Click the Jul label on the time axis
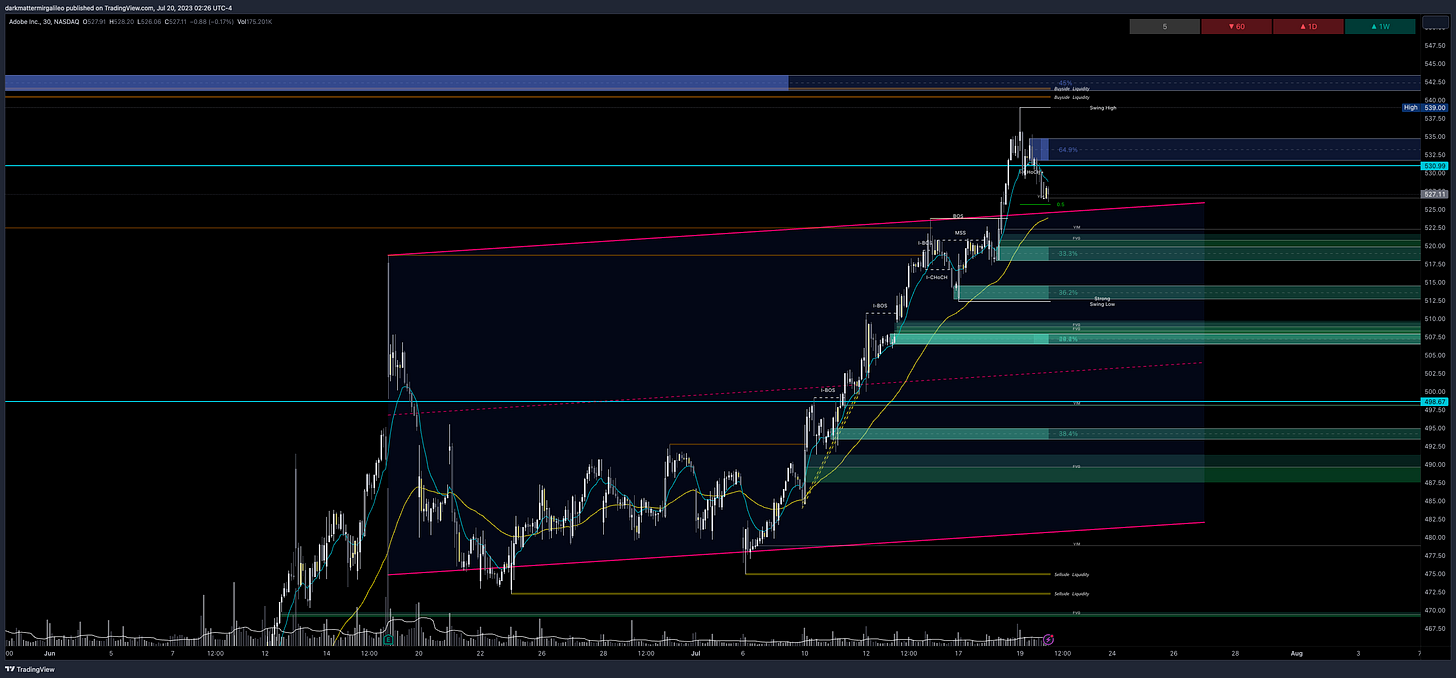The width and height of the screenshot is (1456, 678). [x=695, y=652]
